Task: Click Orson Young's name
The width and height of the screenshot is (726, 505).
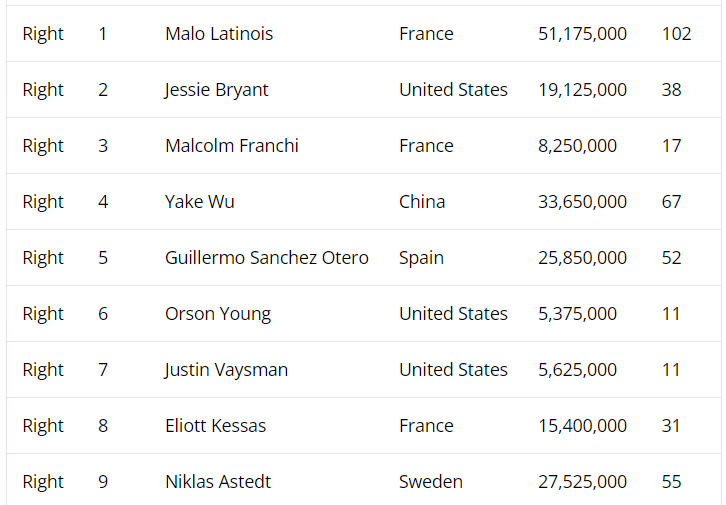Action: click(x=218, y=314)
